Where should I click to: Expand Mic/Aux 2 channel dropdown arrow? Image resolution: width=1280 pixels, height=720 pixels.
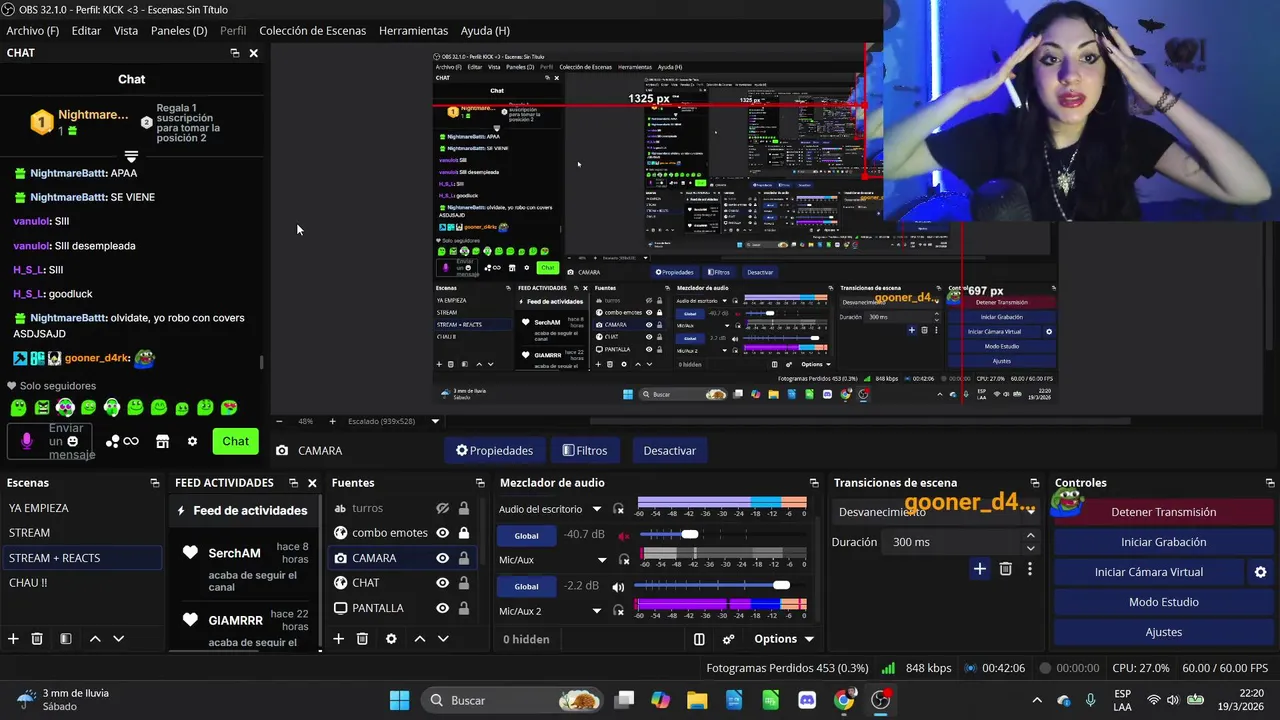coord(597,611)
